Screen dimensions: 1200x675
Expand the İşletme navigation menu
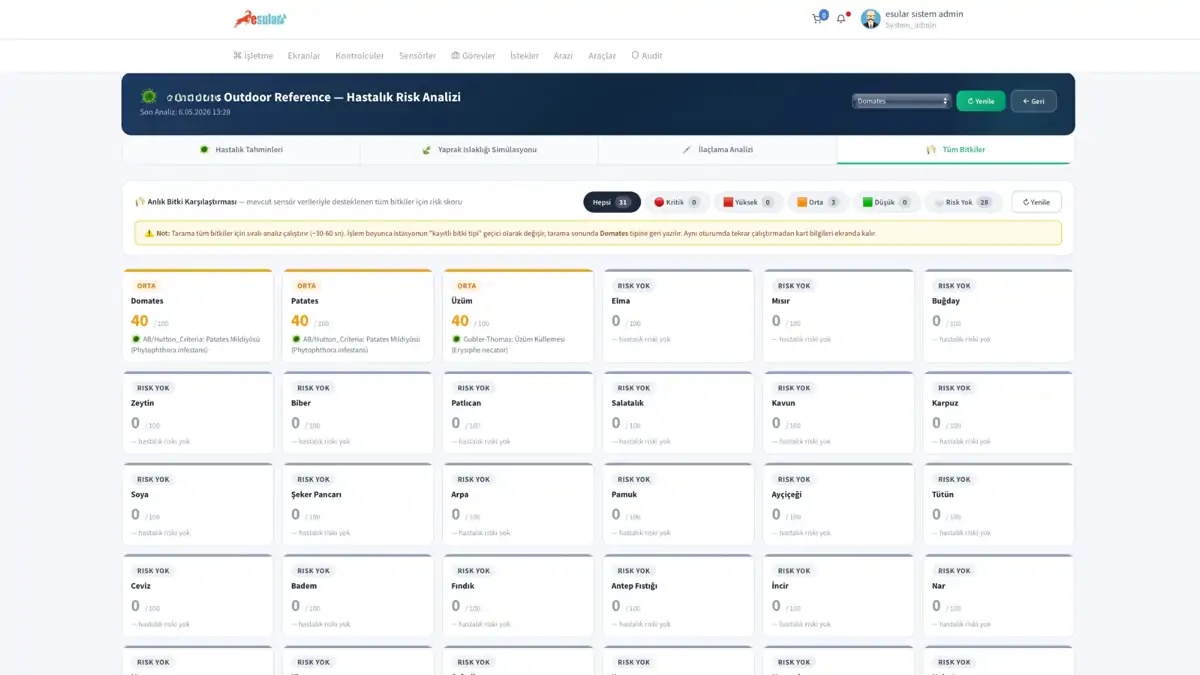tap(253, 56)
